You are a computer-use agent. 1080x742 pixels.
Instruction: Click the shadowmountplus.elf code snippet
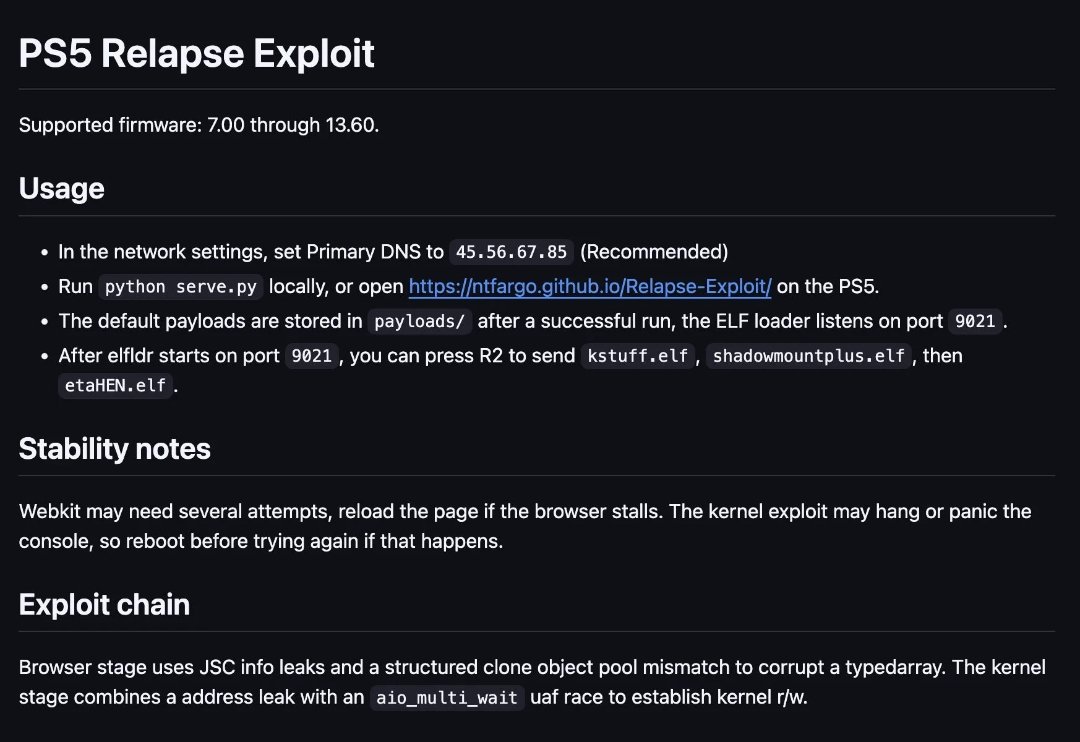point(809,356)
